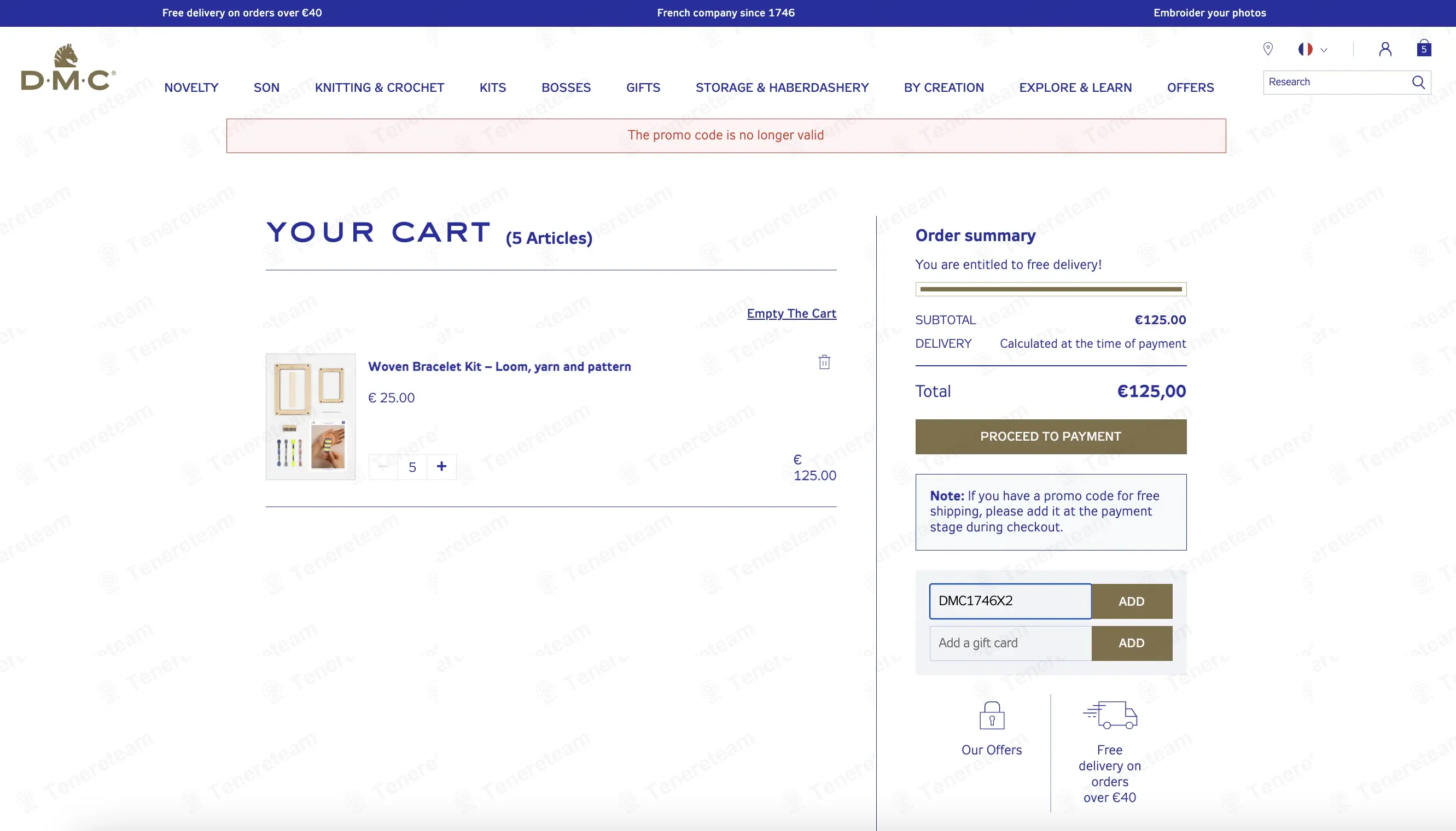Click ADD next to gift card
The width and height of the screenshot is (1456, 831).
tap(1132, 643)
